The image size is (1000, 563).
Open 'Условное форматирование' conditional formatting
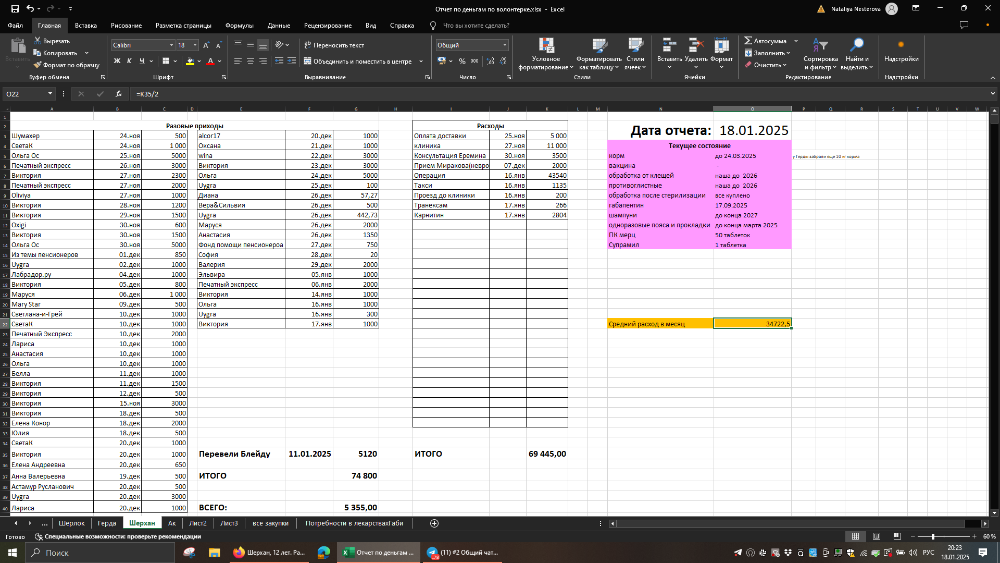547,54
